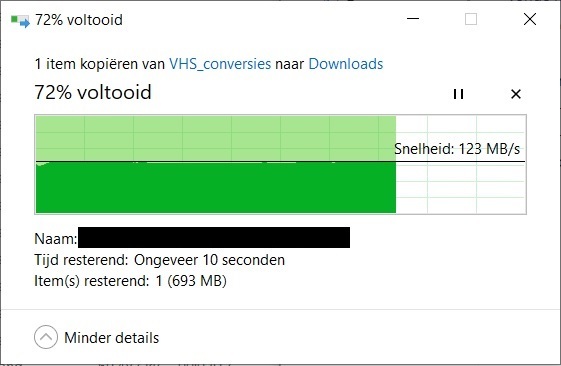Click Tijd resterend: Ongeveer 10 seconden text
Image resolution: width=561 pixels, height=366 pixels.
(x=160, y=260)
